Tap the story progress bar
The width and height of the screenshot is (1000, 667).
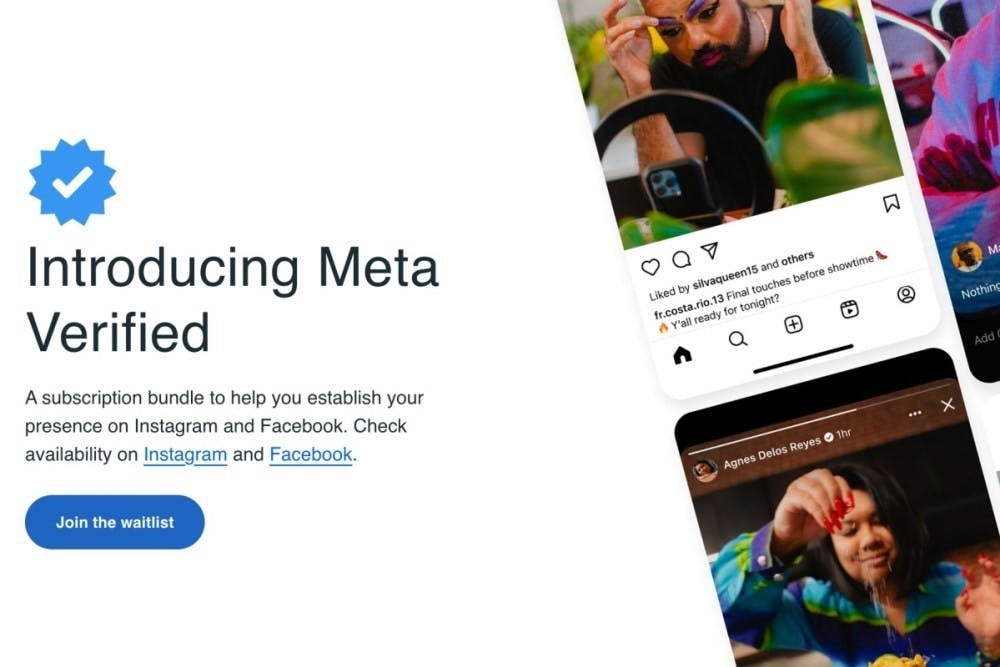tap(818, 417)
